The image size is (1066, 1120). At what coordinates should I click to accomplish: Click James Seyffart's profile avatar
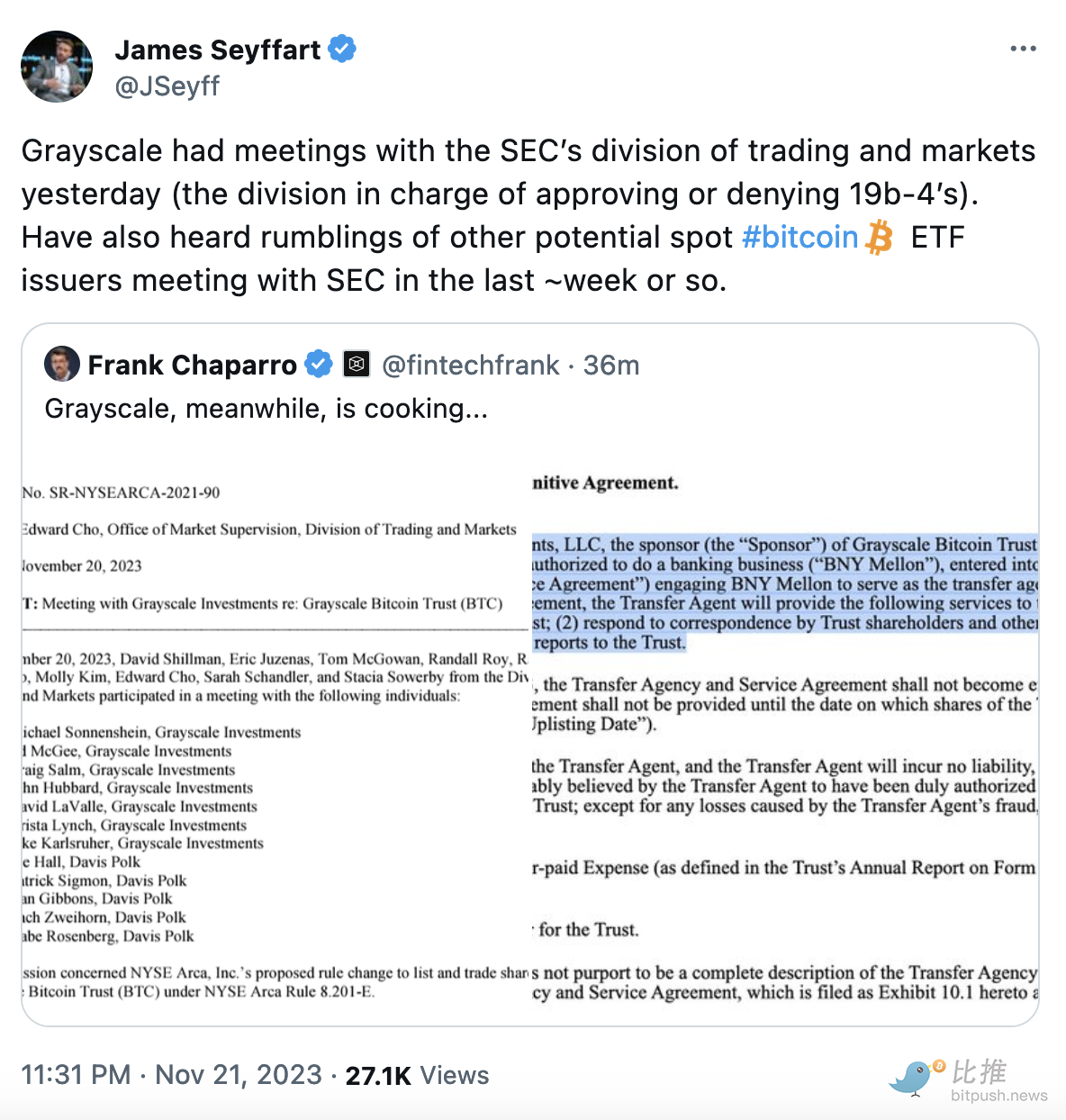tap(57, 67)
